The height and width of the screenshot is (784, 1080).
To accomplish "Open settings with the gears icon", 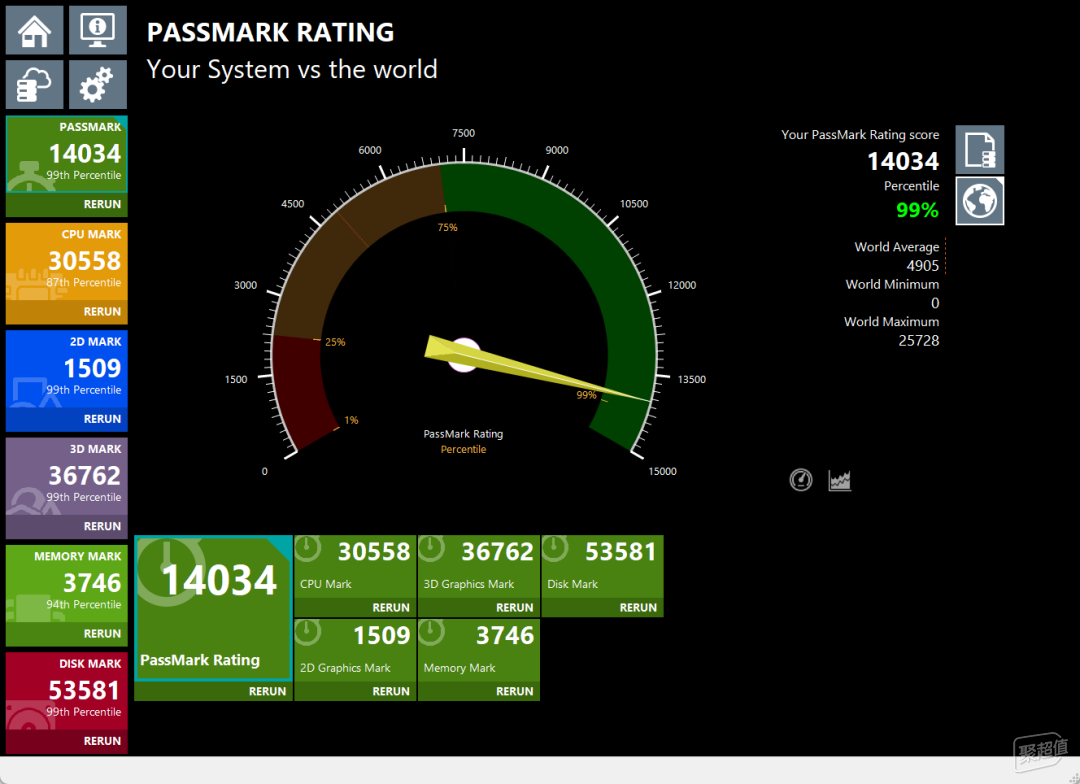I will [98, 85].
